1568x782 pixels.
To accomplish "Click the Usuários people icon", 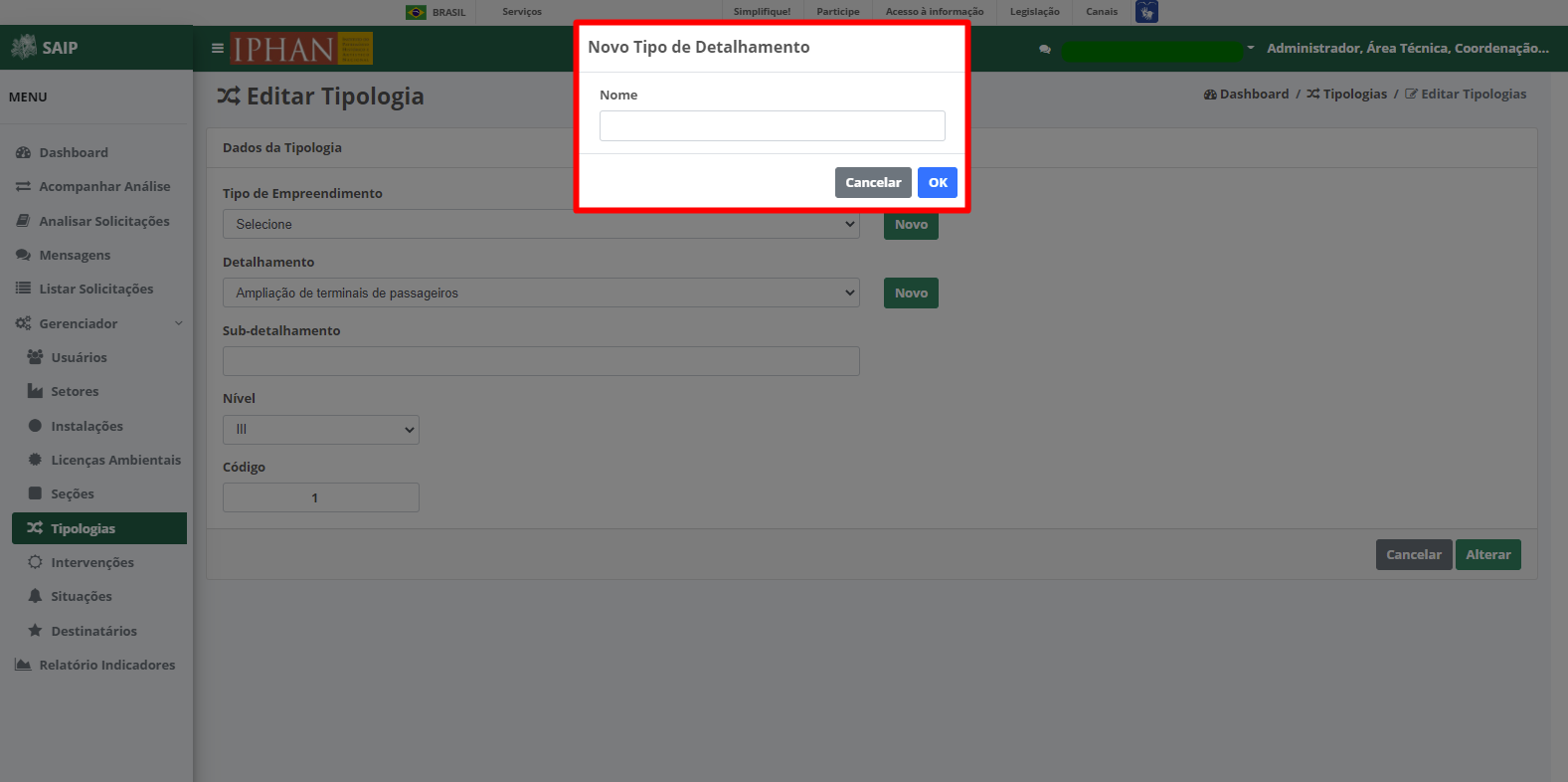I will click(35, 357).
